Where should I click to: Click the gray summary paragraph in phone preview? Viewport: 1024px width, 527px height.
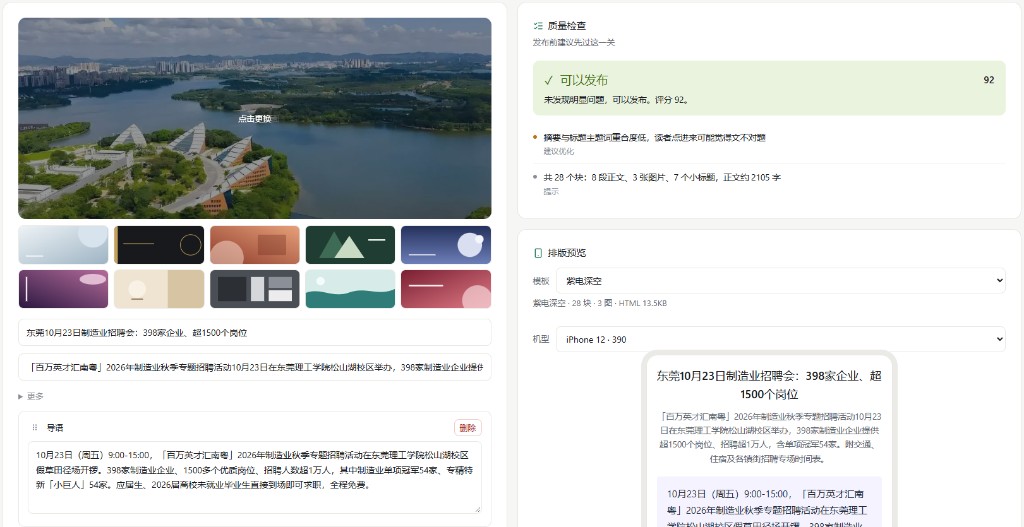tap(769, 438)
